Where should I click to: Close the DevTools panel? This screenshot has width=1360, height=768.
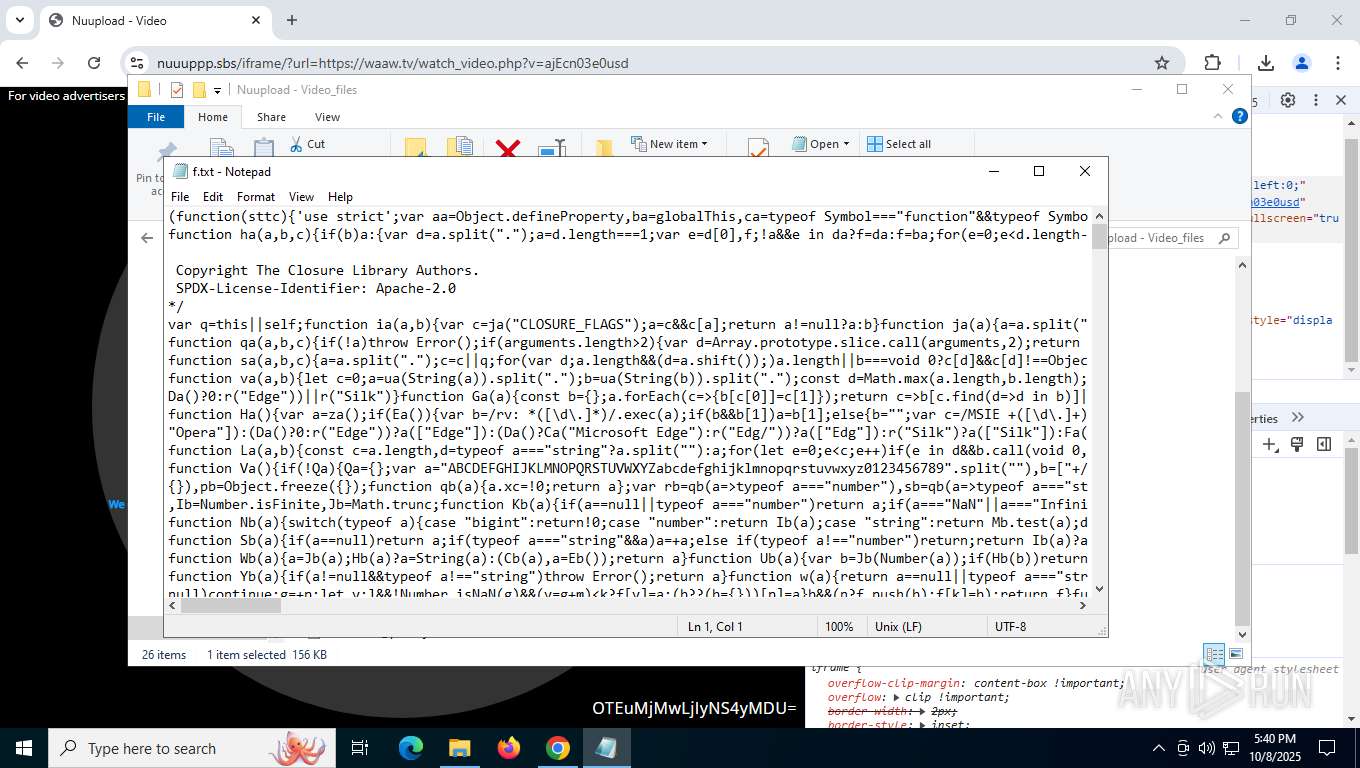click(1342, 100)
